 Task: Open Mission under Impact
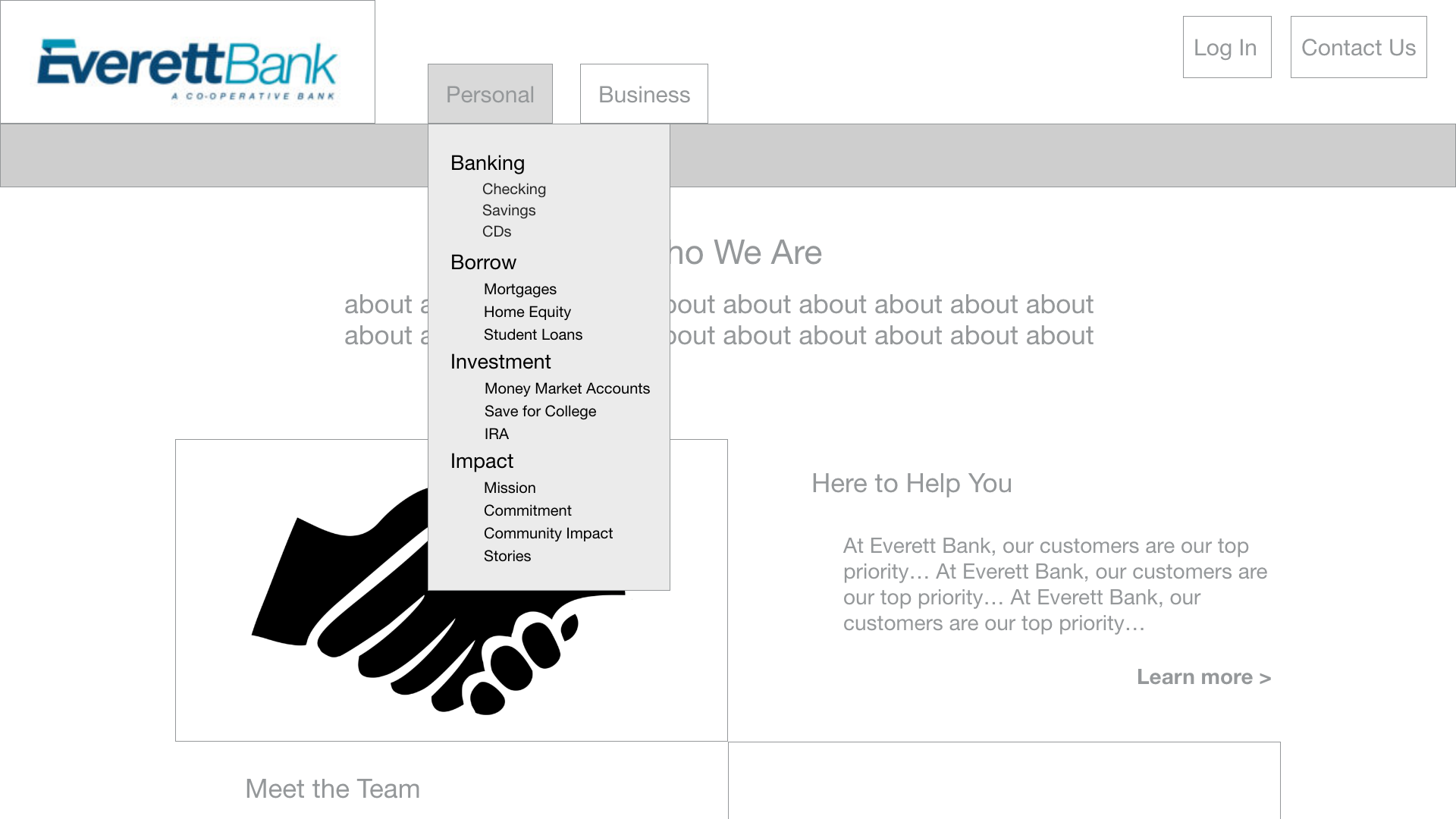tap(510, 488)
